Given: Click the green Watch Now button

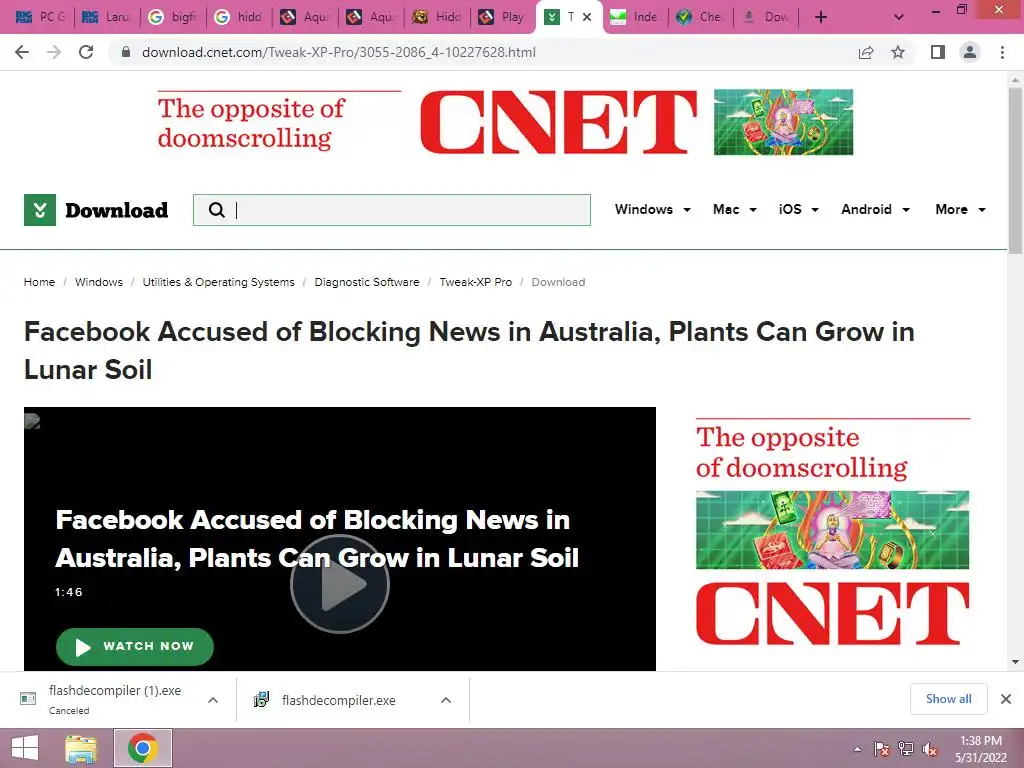Looking at the screenshot, I should (x=135, y=647).
